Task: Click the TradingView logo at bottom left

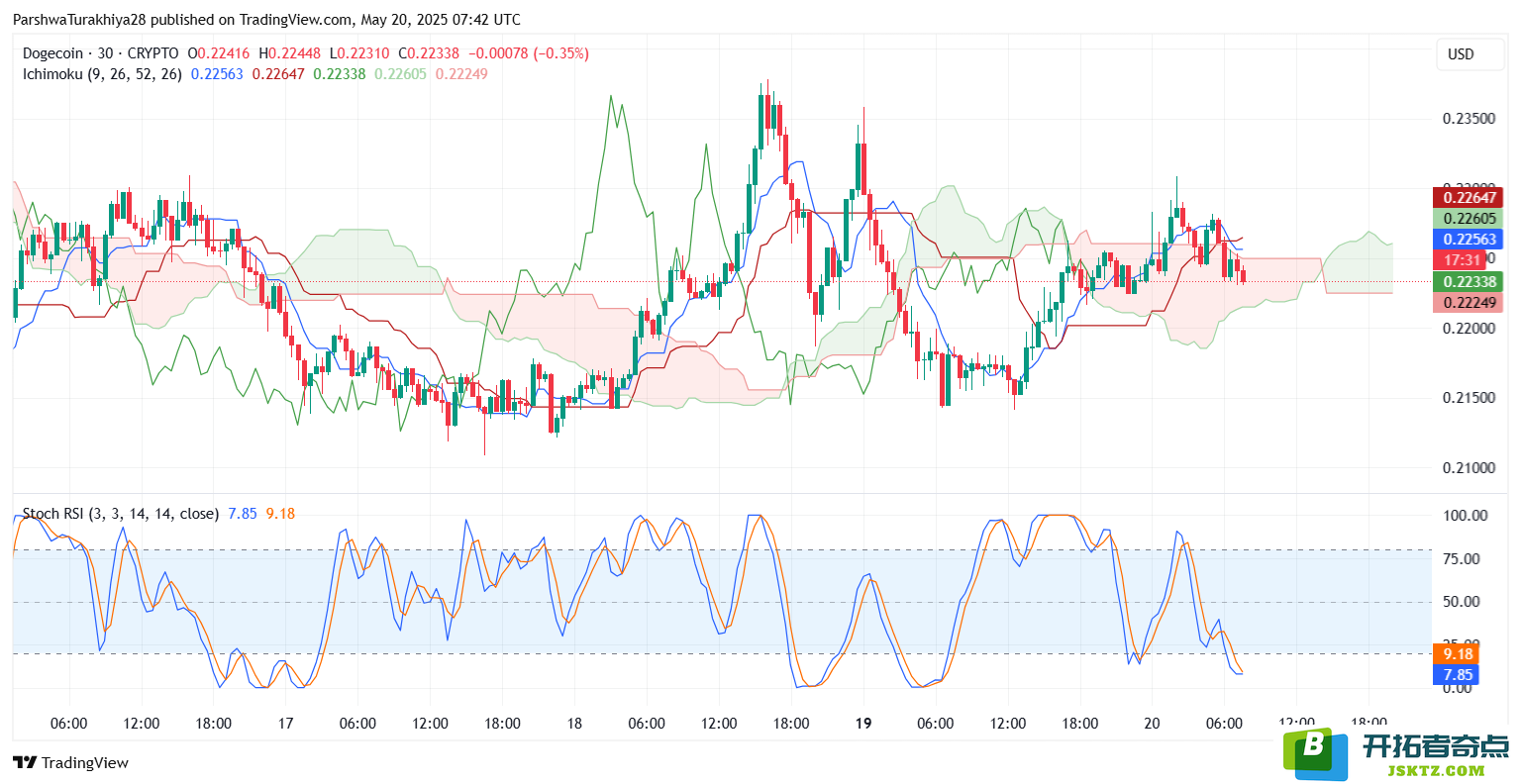Action: pos(70,762)
